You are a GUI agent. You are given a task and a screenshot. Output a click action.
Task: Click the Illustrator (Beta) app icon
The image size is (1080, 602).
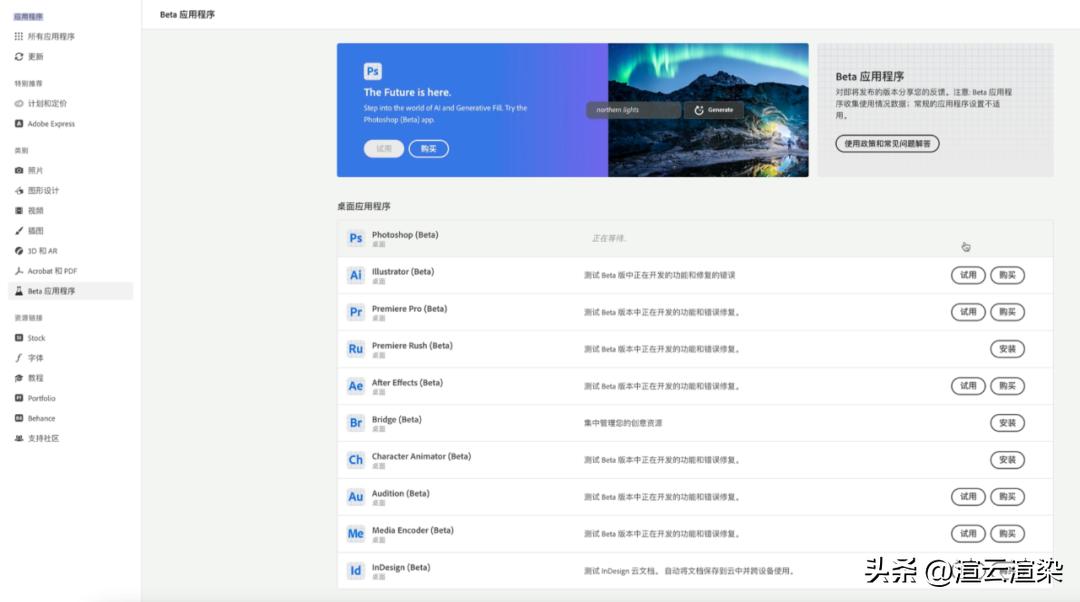click(x=355, y=275)
